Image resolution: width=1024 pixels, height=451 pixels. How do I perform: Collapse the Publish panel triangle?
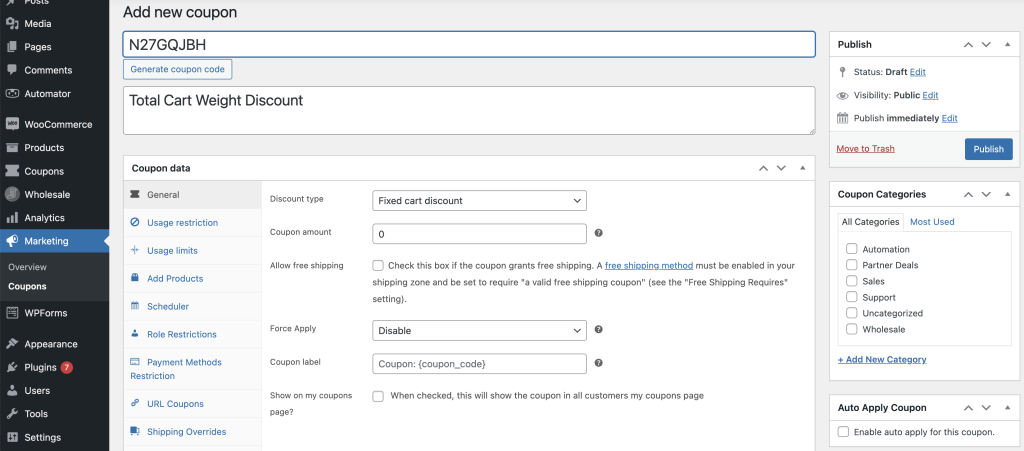point(1008,44)
